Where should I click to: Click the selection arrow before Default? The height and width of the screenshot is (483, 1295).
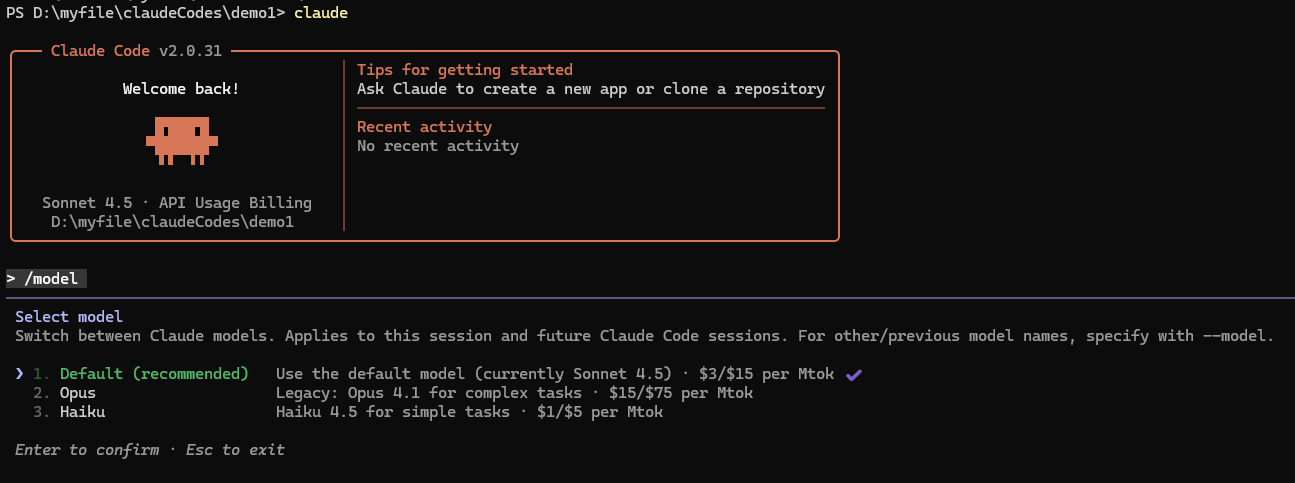tap(20, 374)
